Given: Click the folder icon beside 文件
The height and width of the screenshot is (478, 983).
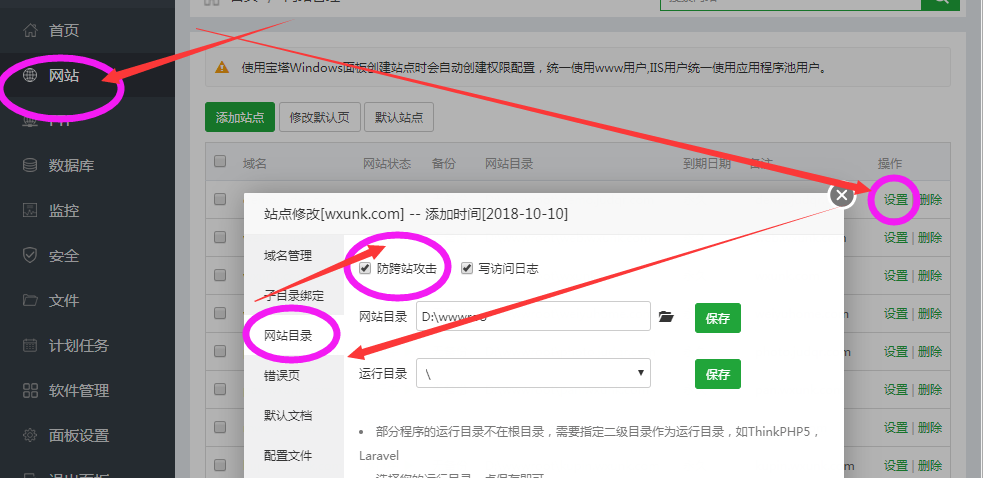Looking at the screenshot, I should point(30,301).
